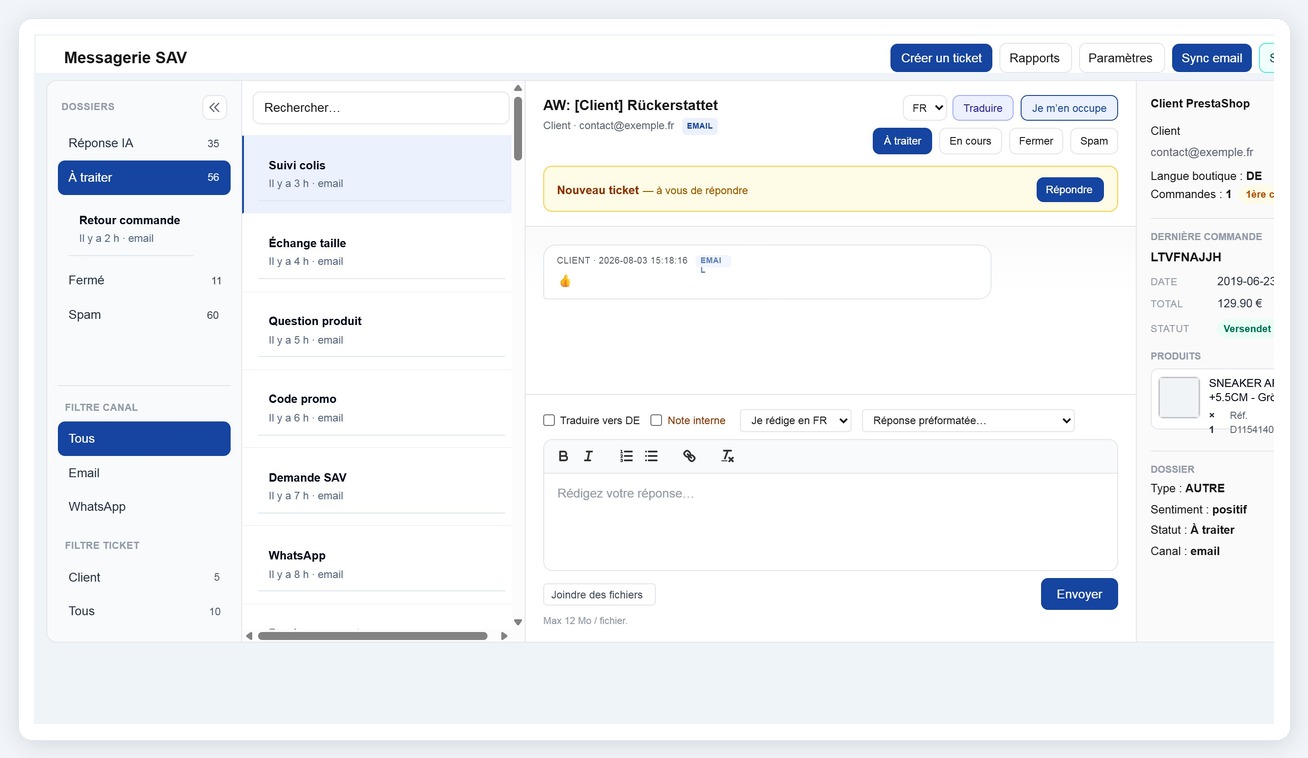Click the Envoyer button
Image resolution: width=1308 pixels, height=758 pixels.
tap(1079, 594)
